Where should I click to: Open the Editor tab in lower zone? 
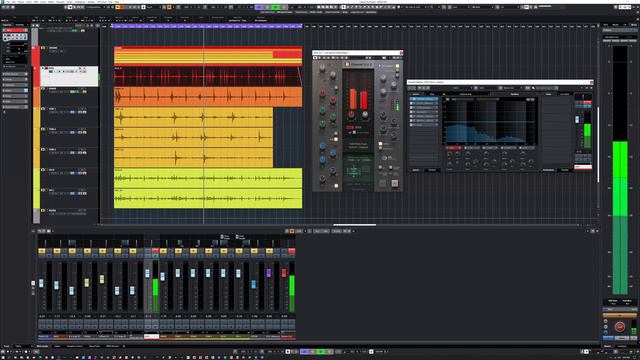tap(57, 346)
